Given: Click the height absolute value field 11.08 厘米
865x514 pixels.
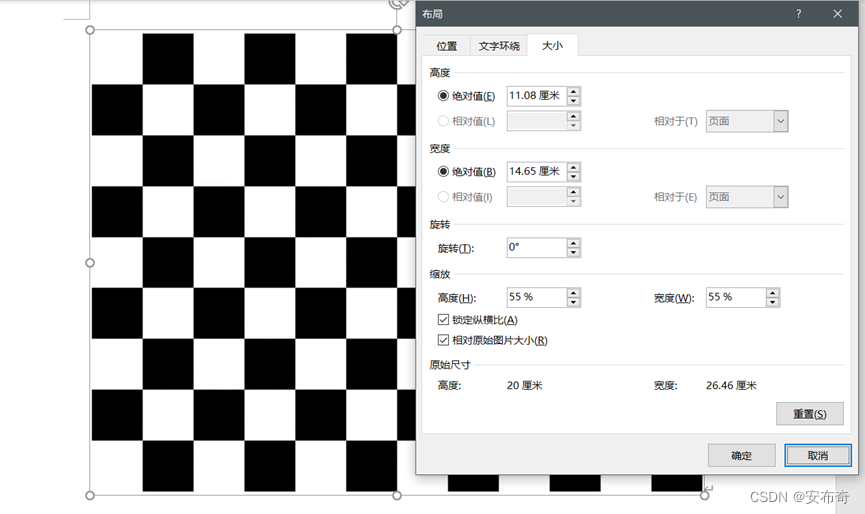Looking at the screenshot, I should coord(537,96).
